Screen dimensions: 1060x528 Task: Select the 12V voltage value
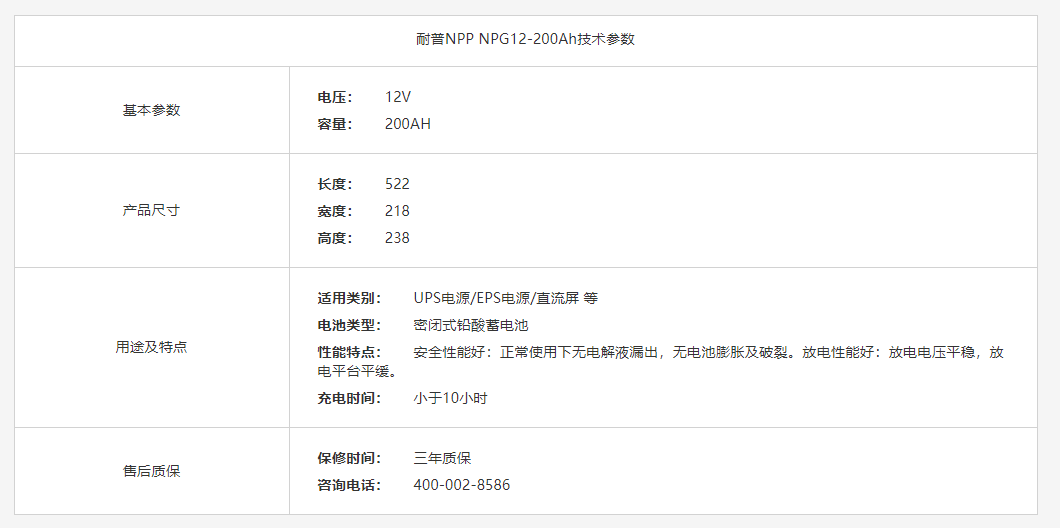tap(398, 97)
